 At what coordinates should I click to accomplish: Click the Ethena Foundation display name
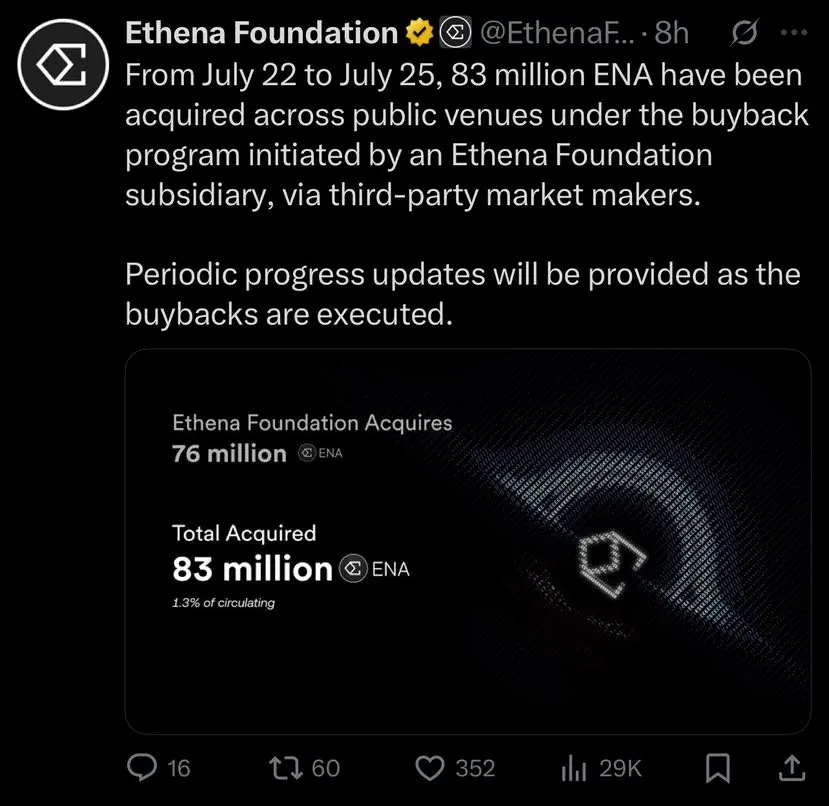tap(262, 33)
